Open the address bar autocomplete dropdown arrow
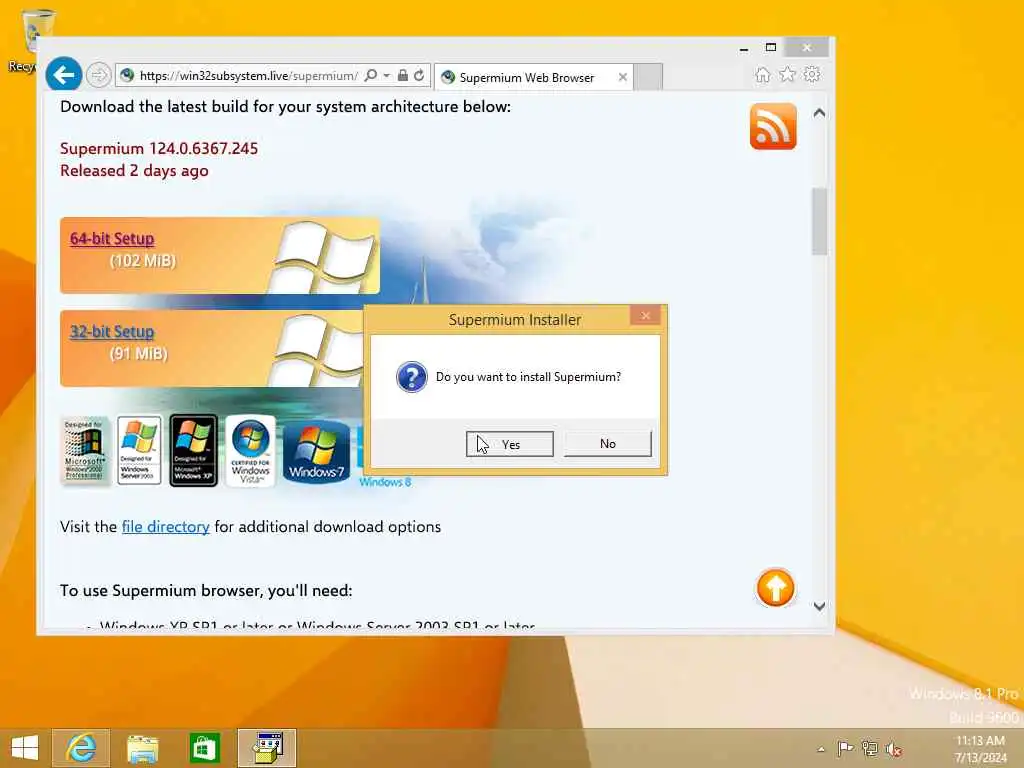The height and width of the screenshot is (768, 1024). point(387,76)
